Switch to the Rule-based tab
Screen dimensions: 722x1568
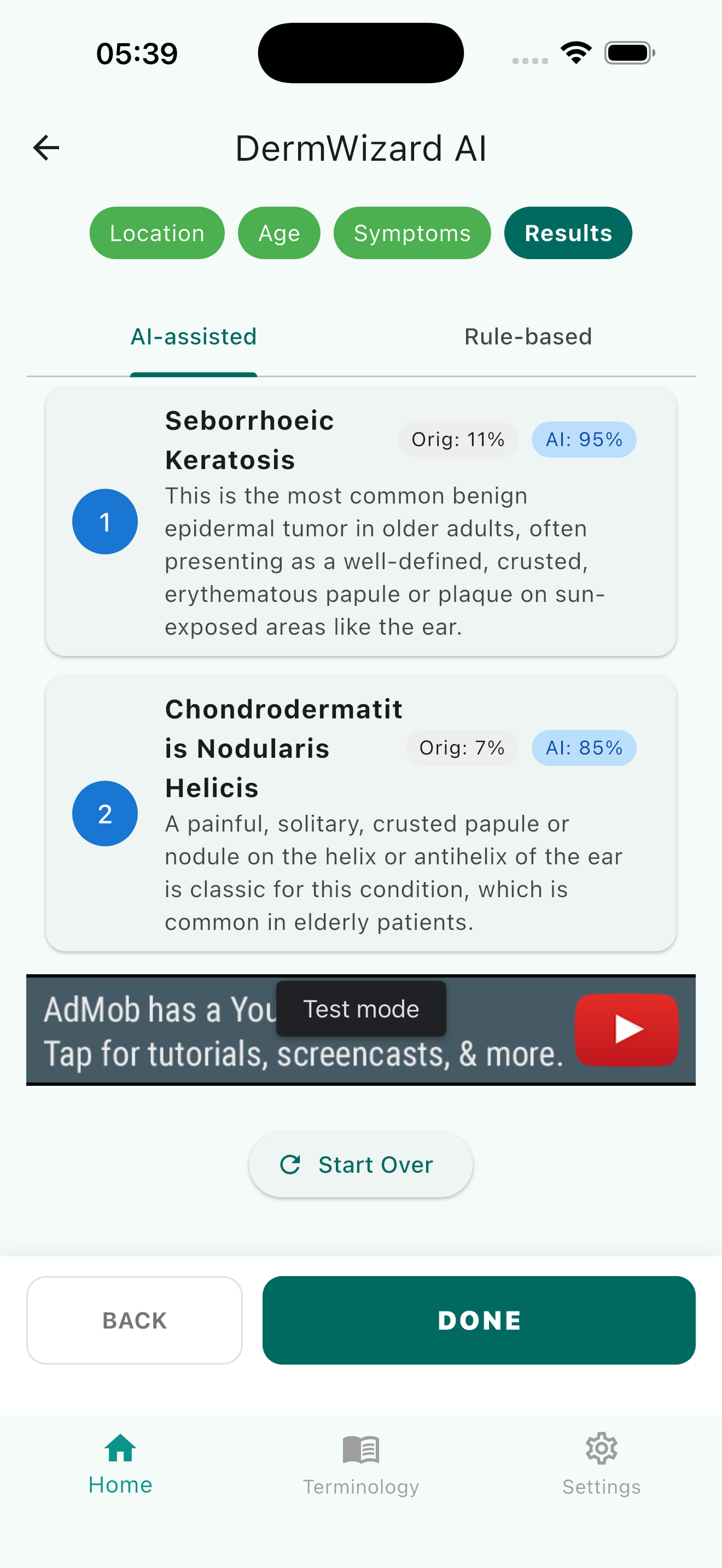point(527,336)
